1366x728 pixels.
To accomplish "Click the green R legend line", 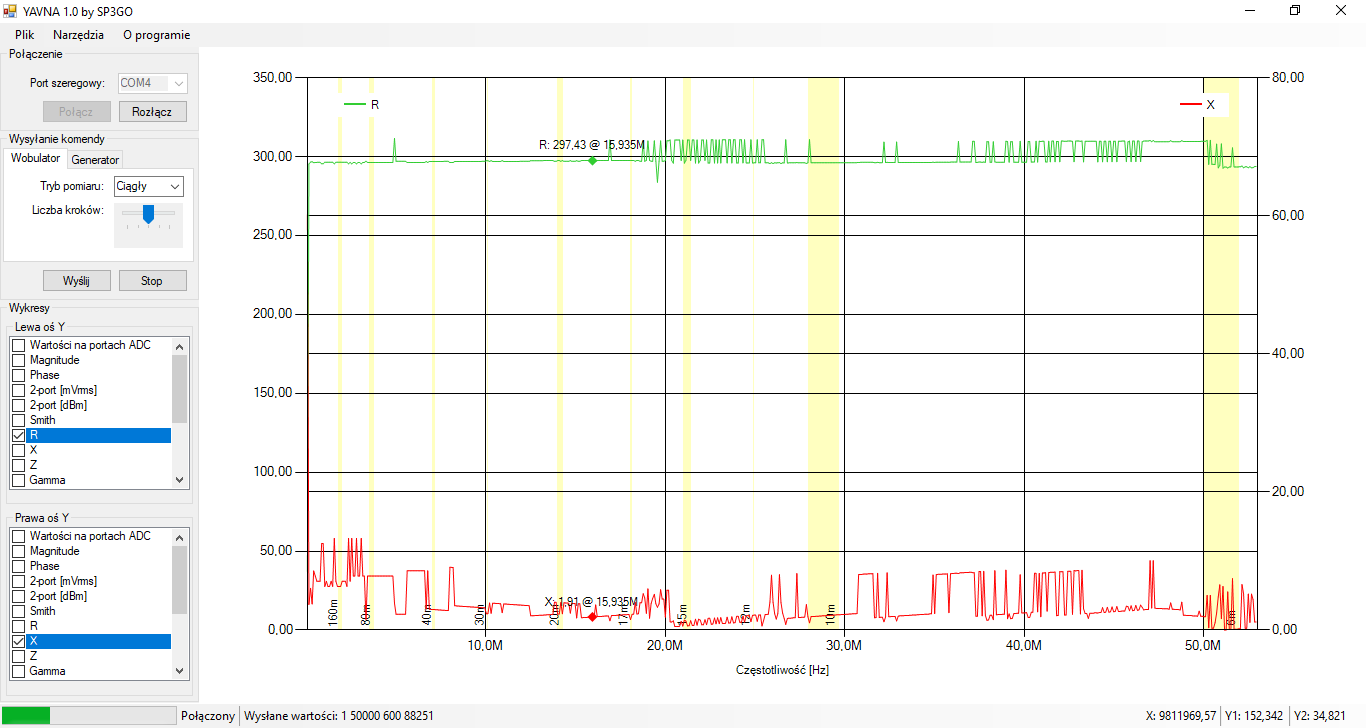I will (355, 104).
